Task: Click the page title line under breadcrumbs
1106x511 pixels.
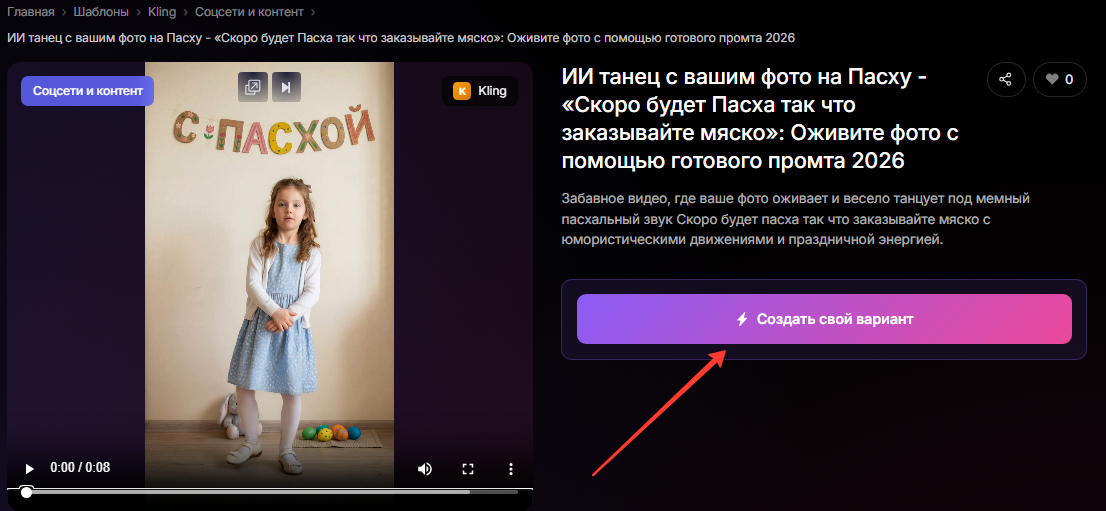Action: [x=401, y=37]
